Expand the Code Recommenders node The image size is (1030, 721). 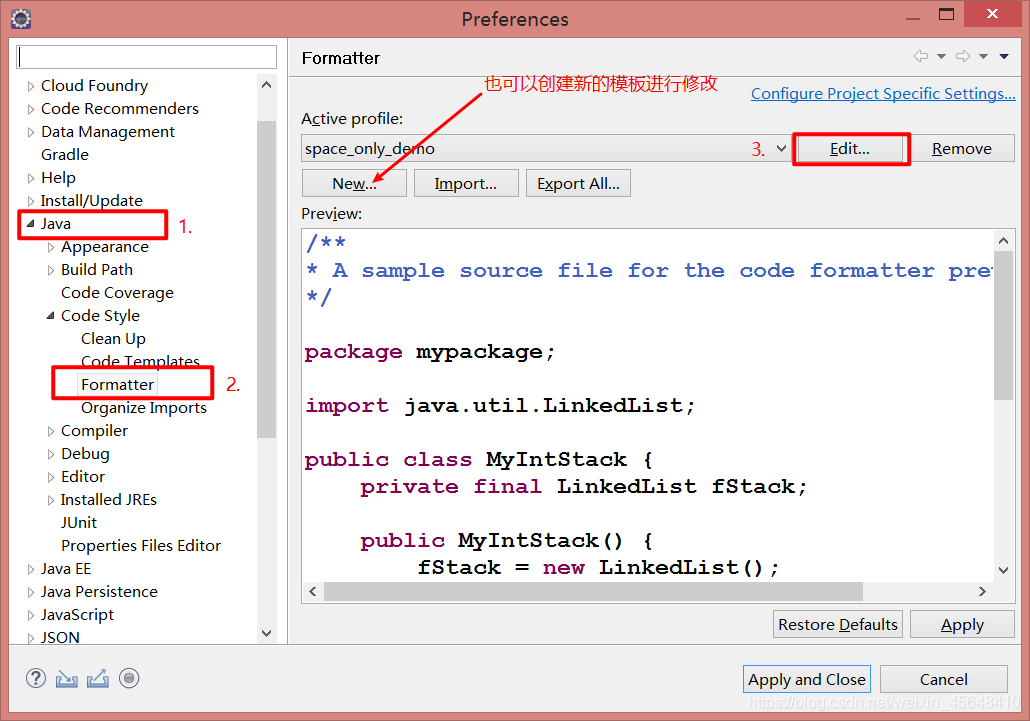point(31,109)
